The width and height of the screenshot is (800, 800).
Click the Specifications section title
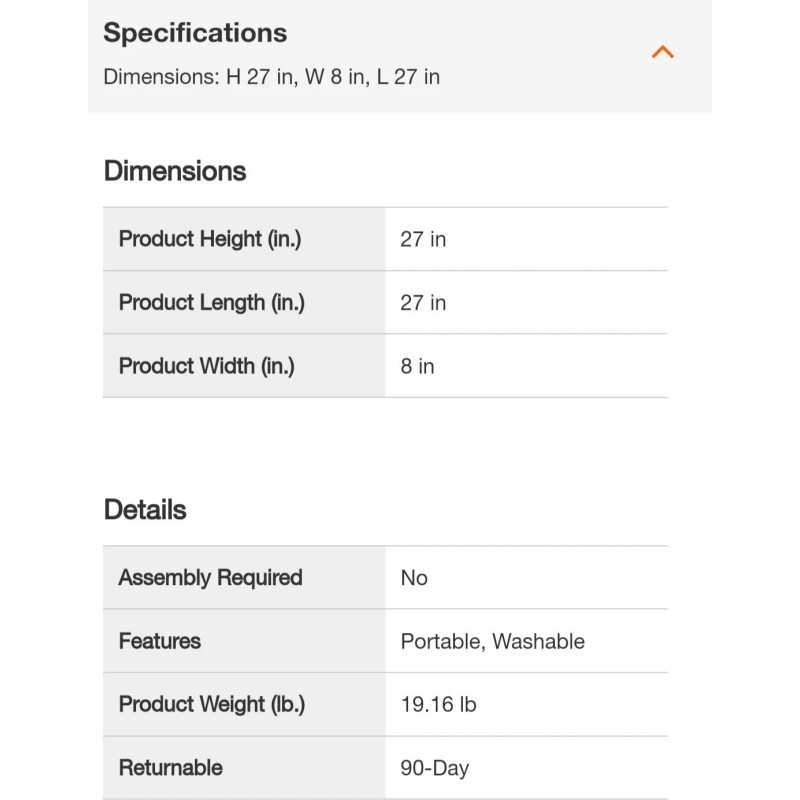pyautogui.click(x=195, y=33)
